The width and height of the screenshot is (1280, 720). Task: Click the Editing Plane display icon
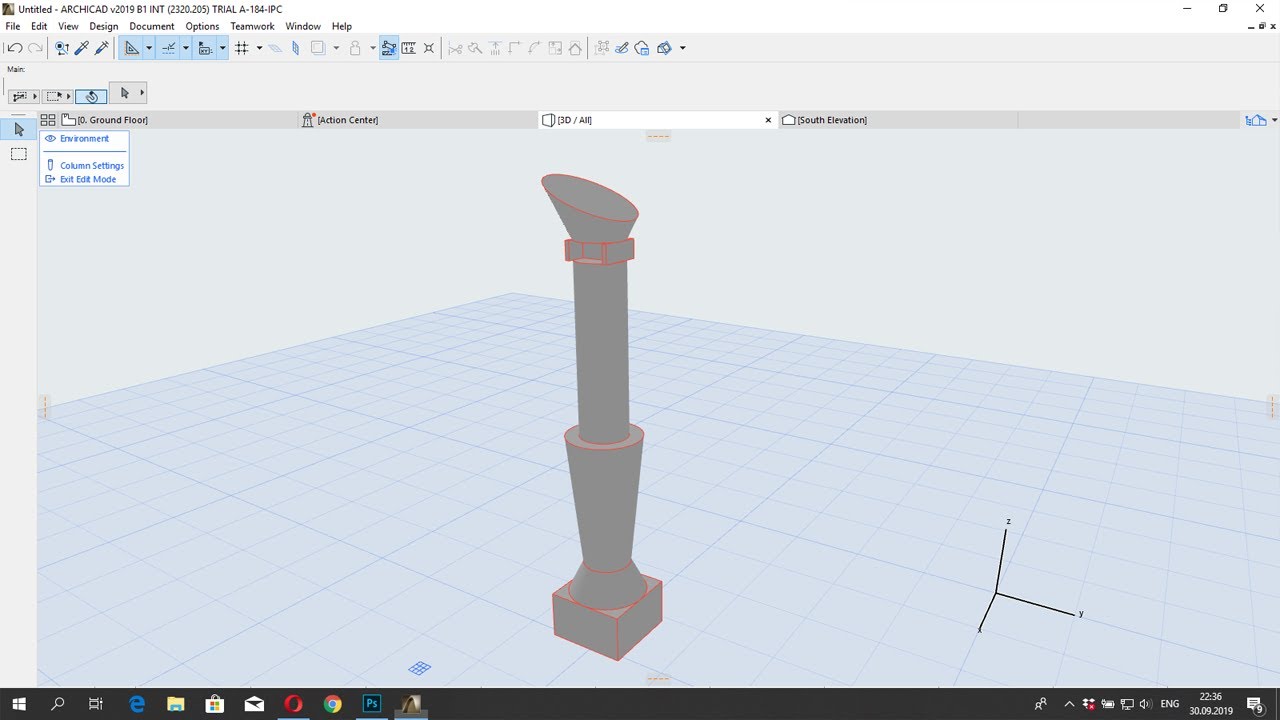coord(275,48)
